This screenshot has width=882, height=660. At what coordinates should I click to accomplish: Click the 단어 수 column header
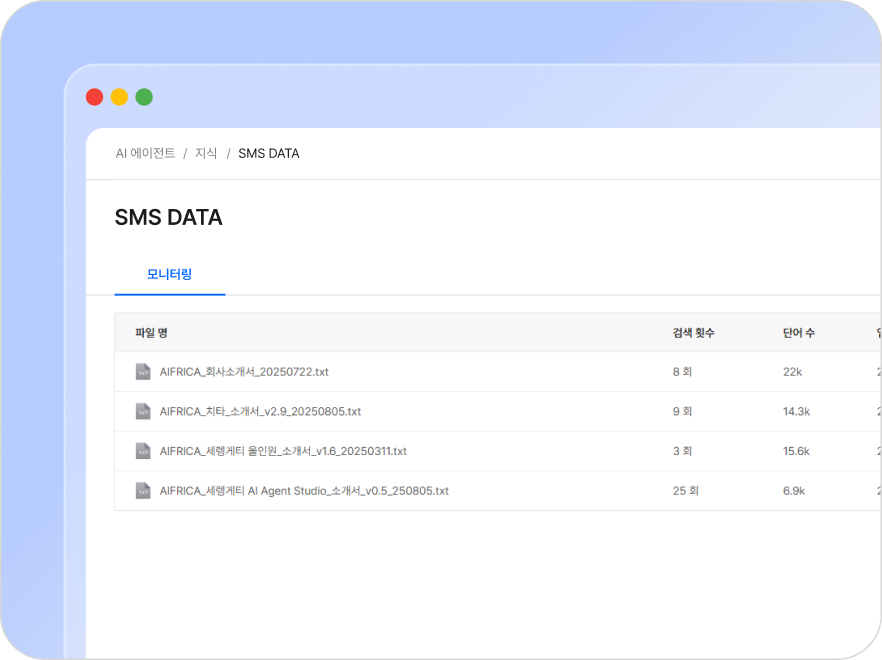798,332
